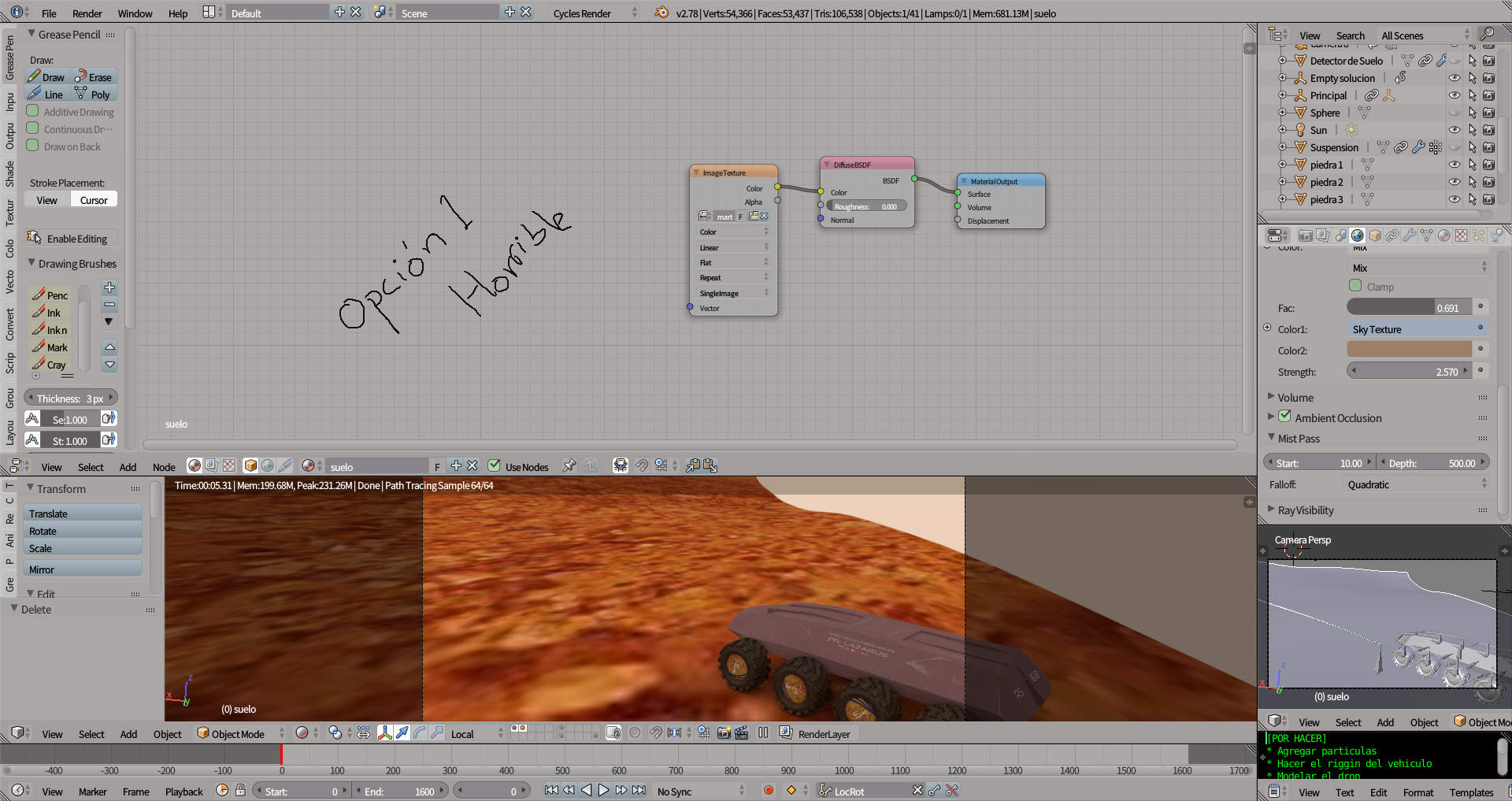Viewport: 1512px width, 801px height.
Task: Jump to the timeline's first frame
Action: point(551,791)
